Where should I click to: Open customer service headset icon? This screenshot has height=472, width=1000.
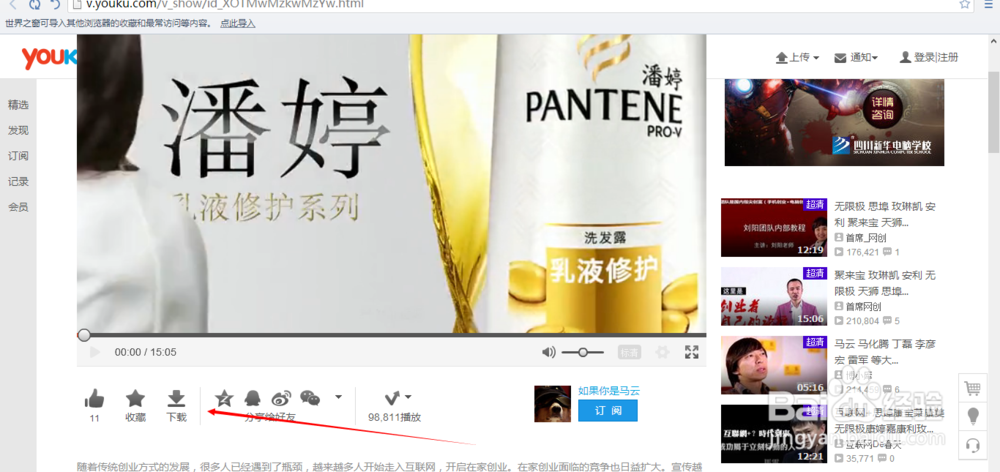(x=973, y=445)
